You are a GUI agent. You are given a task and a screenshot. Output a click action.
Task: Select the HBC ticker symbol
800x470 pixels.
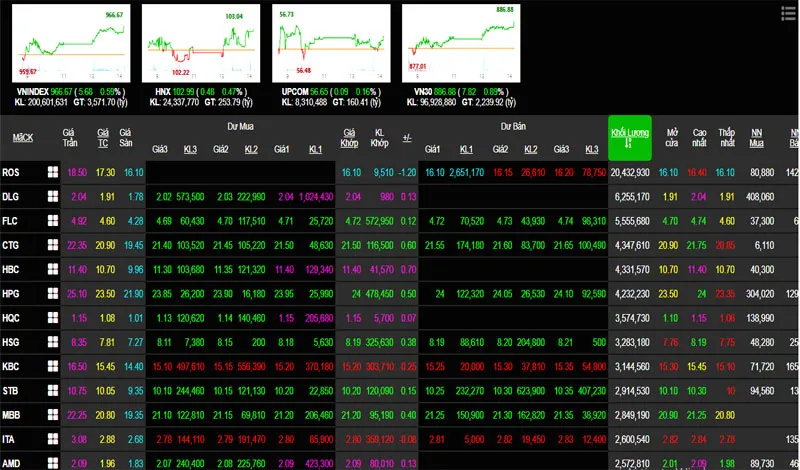point(10,269)
